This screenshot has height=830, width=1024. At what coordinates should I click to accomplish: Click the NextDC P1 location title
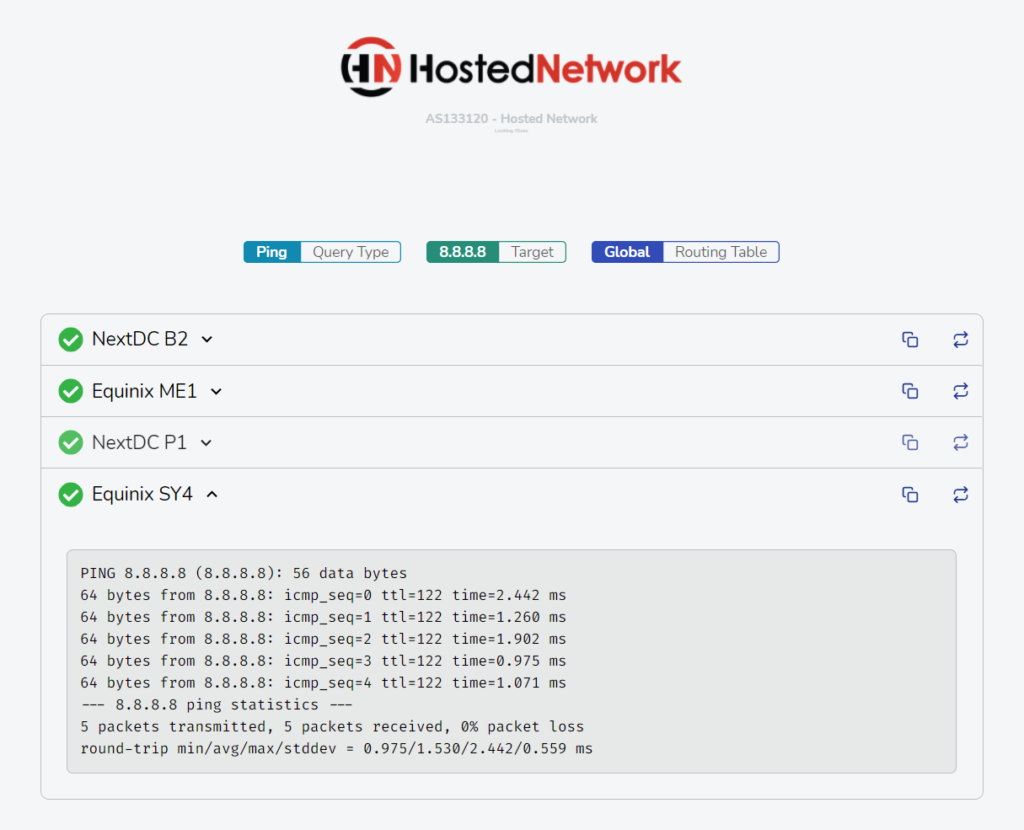click(x=139, y=442)
